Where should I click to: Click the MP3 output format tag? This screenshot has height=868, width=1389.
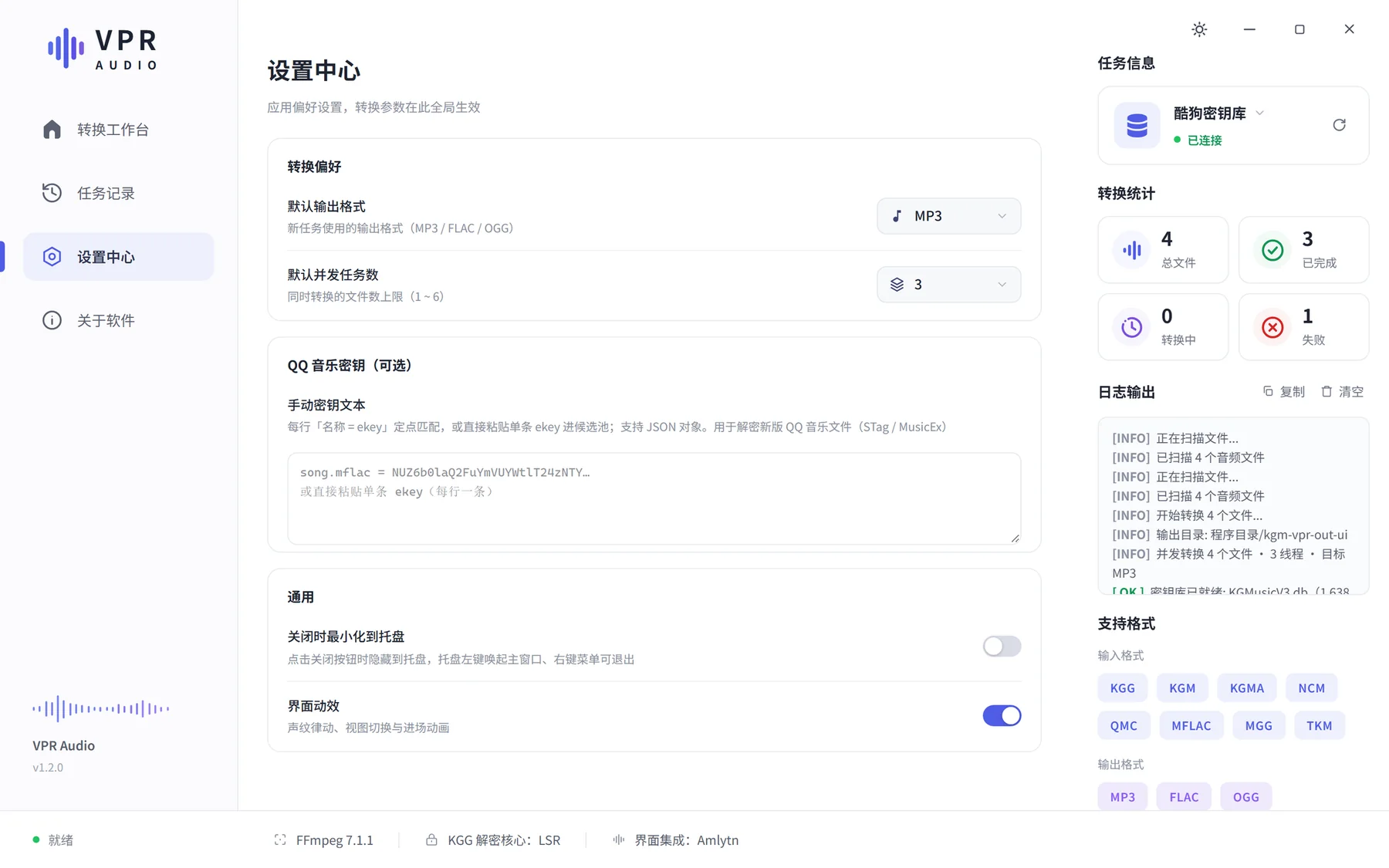tap(1122, 797)
